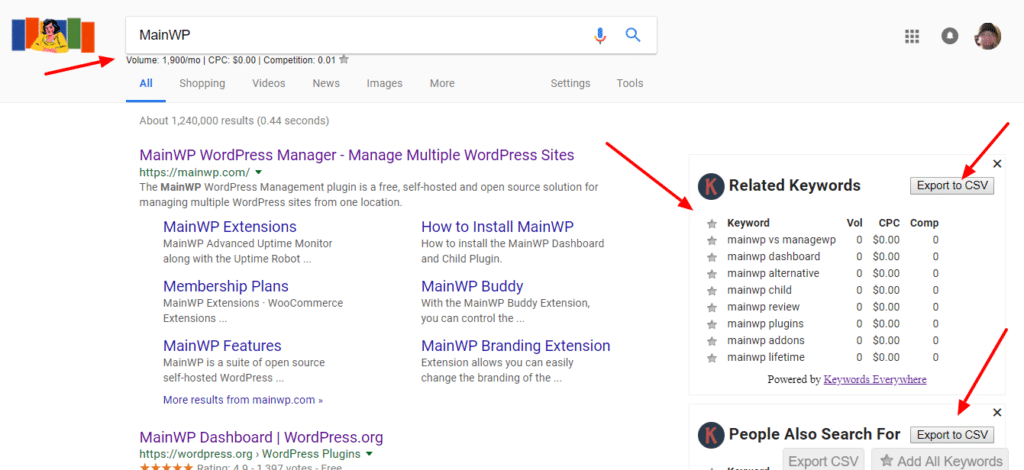Click More results from mainwp.com
This screenshot has height=470, width=1024.
tap(243, 400)
